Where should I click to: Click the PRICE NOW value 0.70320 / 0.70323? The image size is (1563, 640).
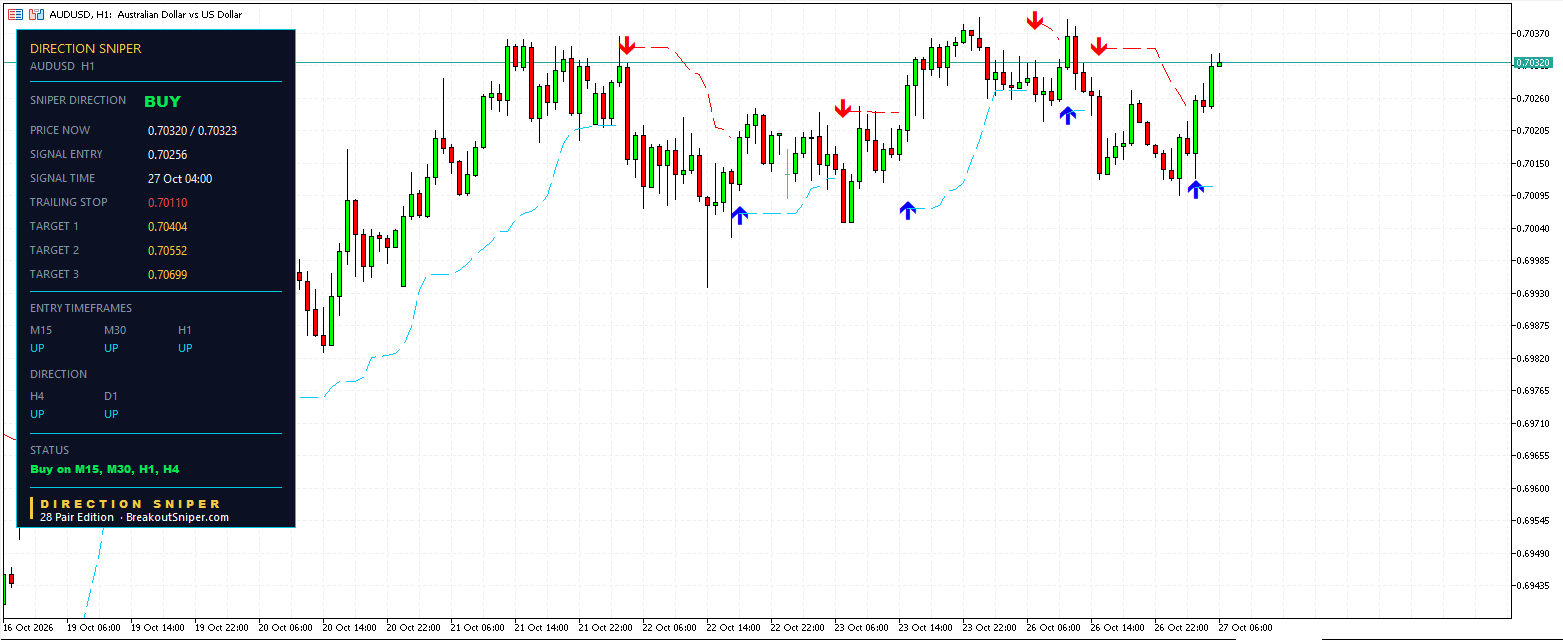coord(192,130)
